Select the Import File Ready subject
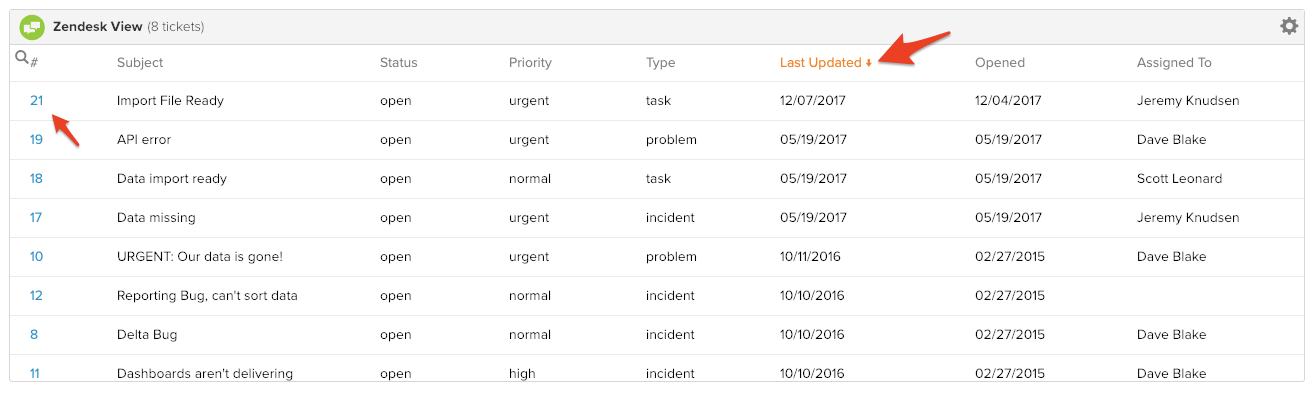The width and height of the screenshot is (1313, 393). click(170, 100)
